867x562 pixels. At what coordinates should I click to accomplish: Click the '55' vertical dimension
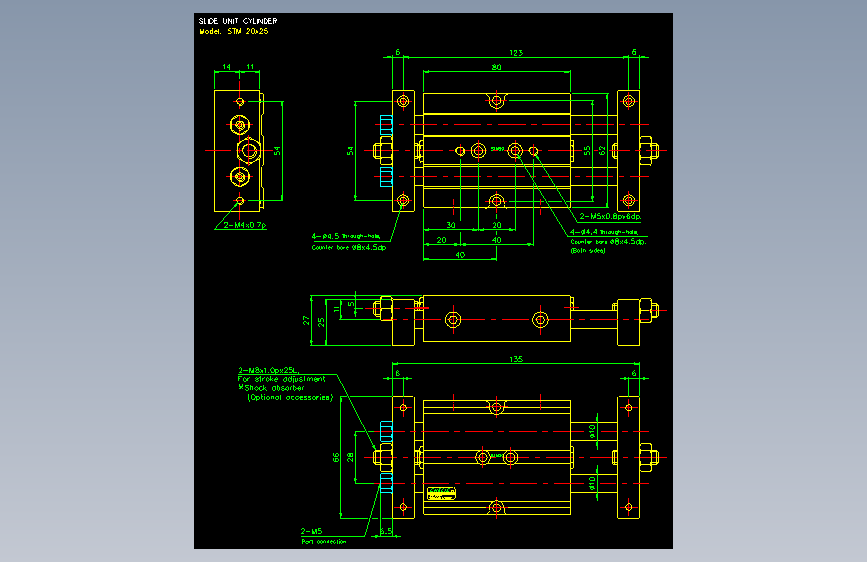(587, 150)
